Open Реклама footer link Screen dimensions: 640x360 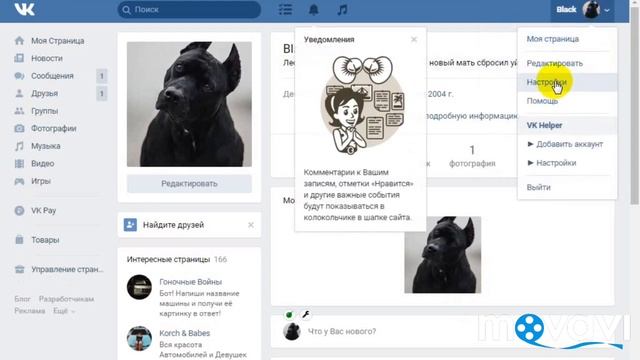30,311
